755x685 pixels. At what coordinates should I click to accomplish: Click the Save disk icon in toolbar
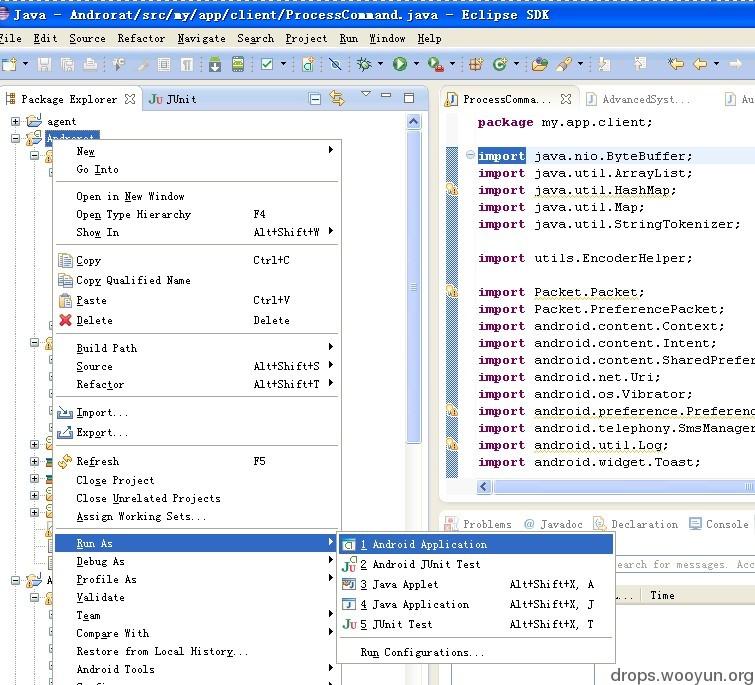[x=44, y=65]
